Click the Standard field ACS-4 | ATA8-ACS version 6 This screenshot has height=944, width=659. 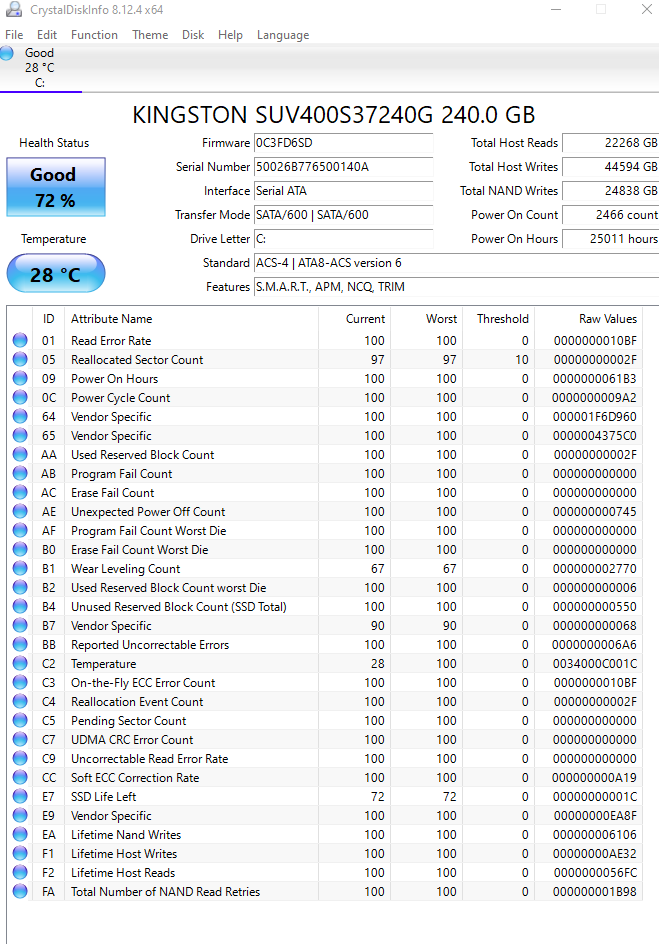pos(456,263)
